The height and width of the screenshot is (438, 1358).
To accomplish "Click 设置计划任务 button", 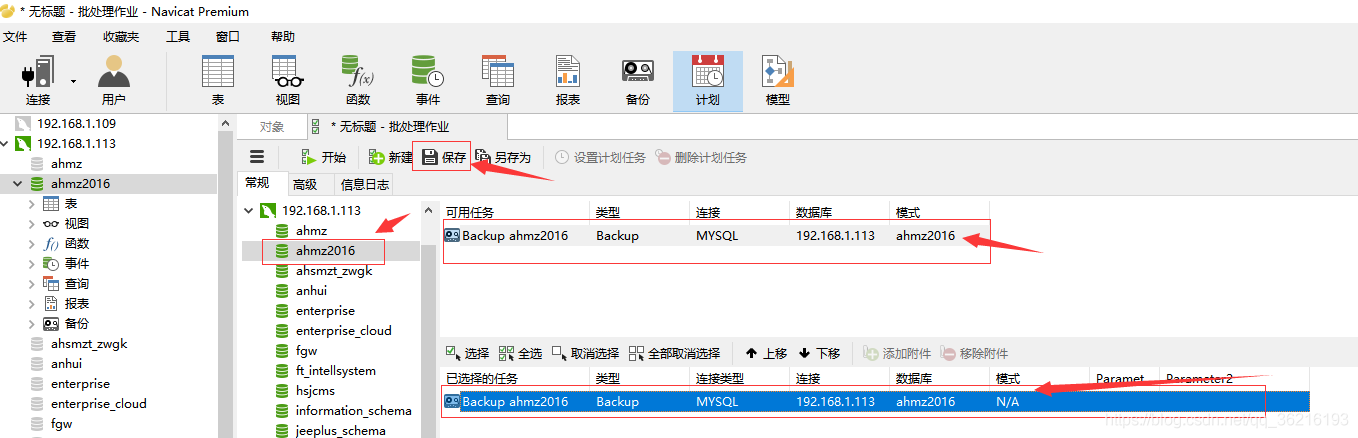I will [600, 157].
